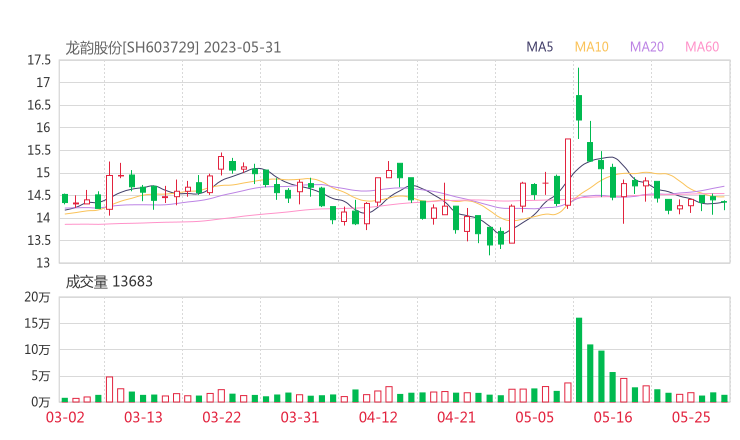Click the MA60 legend label
This screenshot has height=440, width=740.
click(702, 47)
